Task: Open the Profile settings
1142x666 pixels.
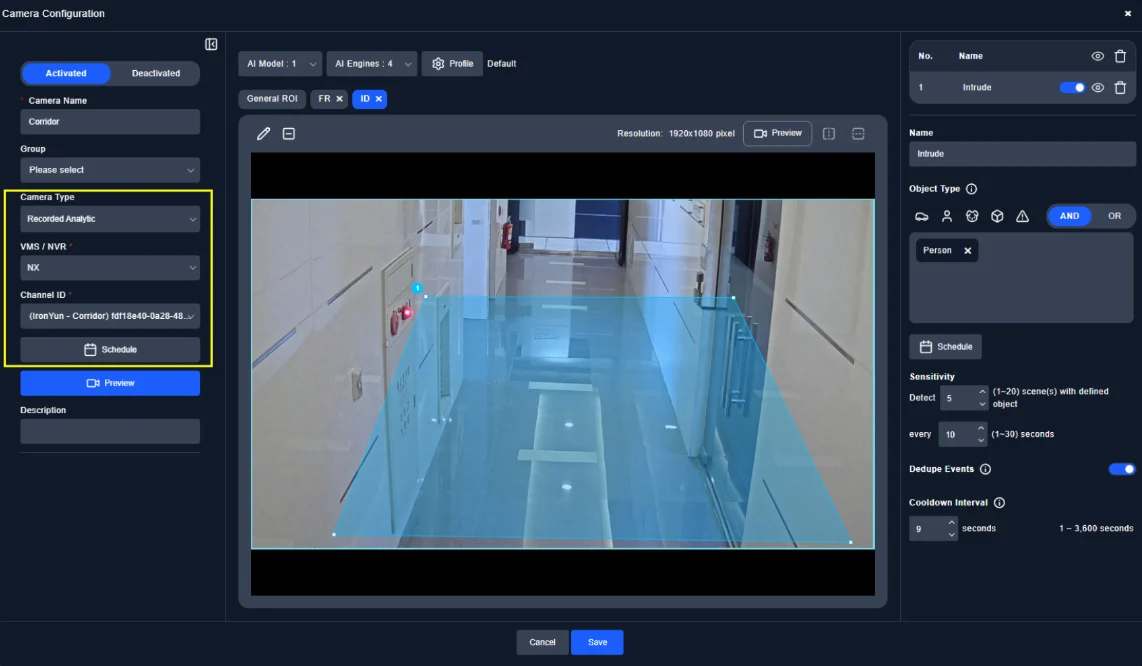Action: 452,64
